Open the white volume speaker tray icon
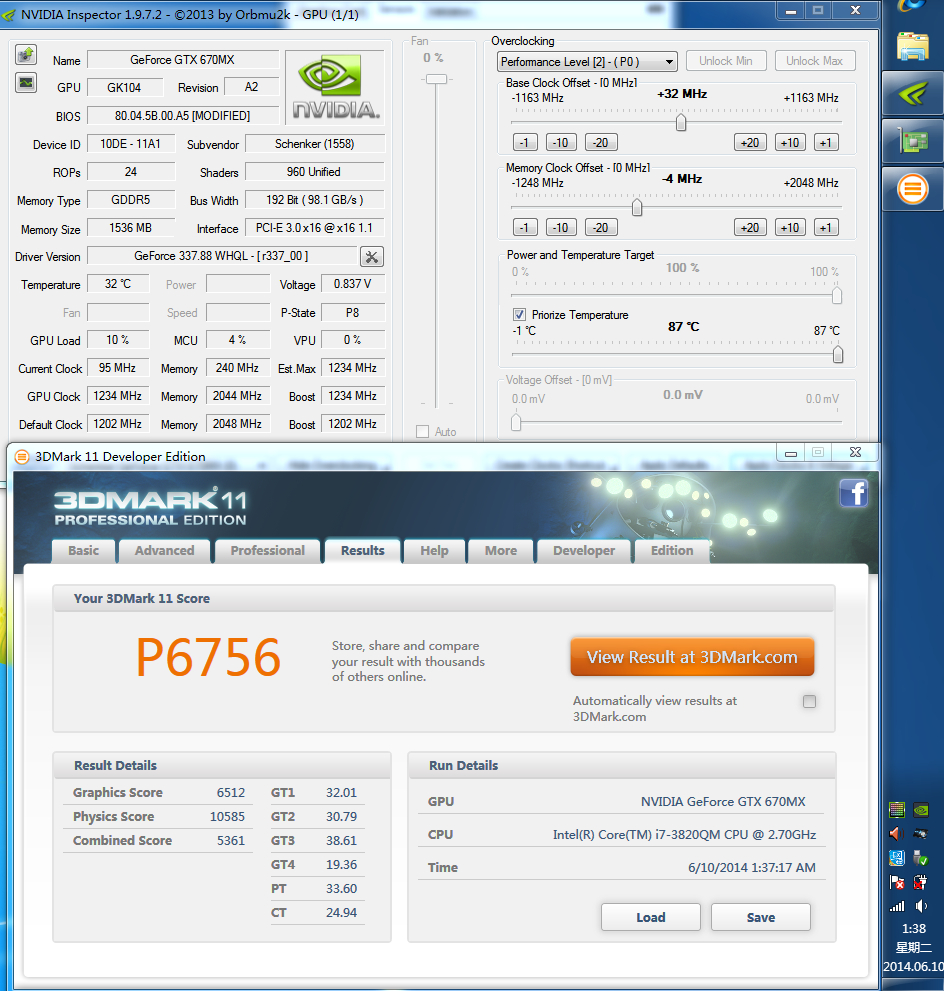 tap(921, 906)
